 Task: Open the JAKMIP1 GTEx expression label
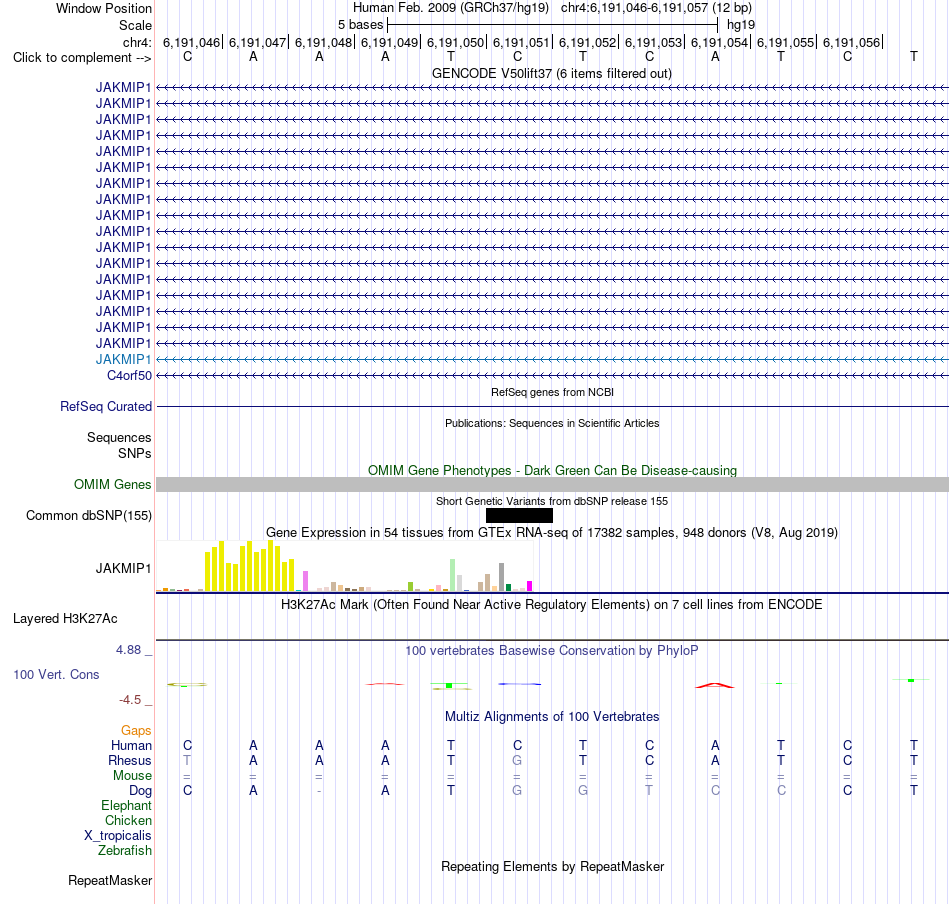point(123,568)
